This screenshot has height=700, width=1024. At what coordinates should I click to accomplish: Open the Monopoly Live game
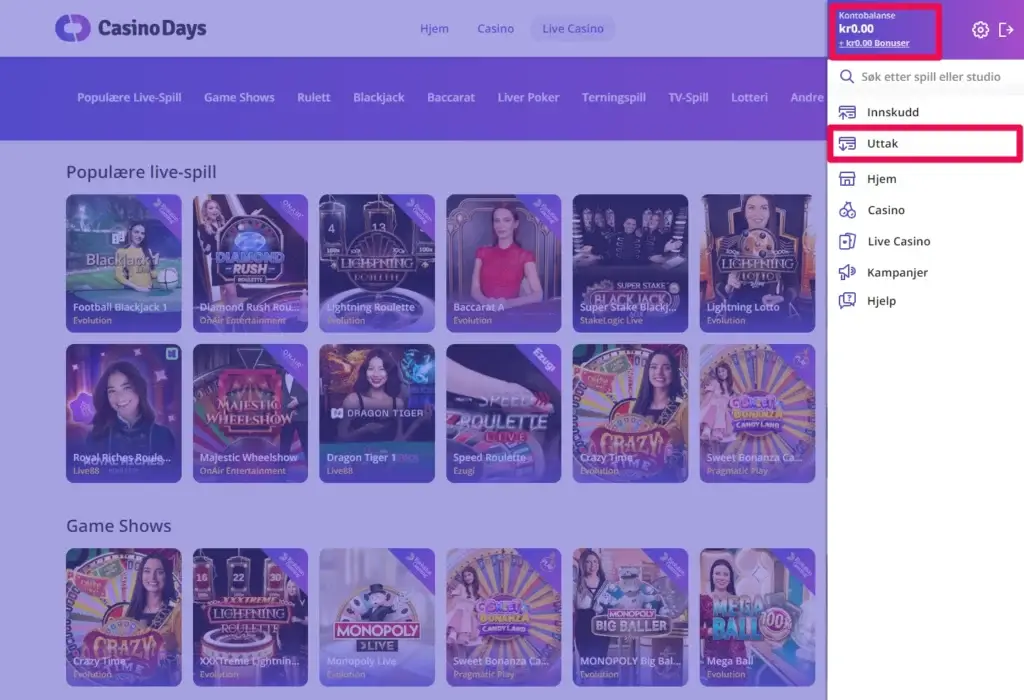click(377, 617)
